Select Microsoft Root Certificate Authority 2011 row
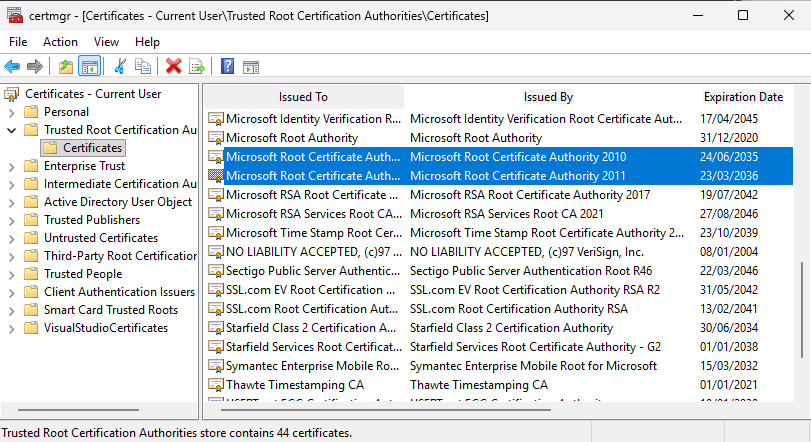The height and width of the screenshot is (442, 811). tap(499, 176)
